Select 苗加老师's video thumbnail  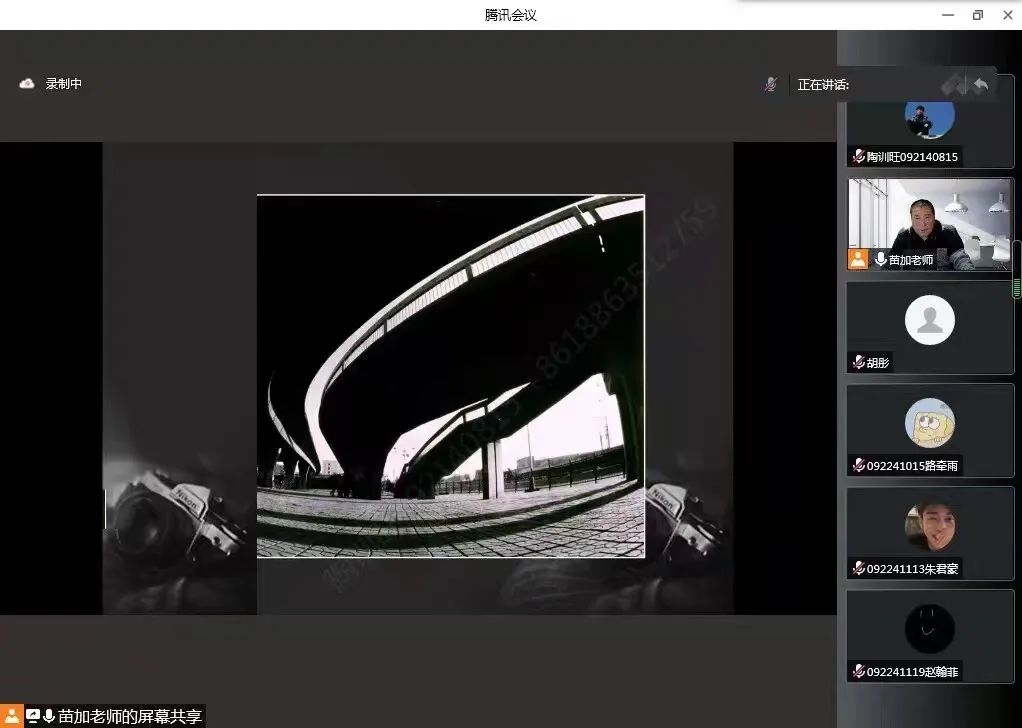point(930,222)
